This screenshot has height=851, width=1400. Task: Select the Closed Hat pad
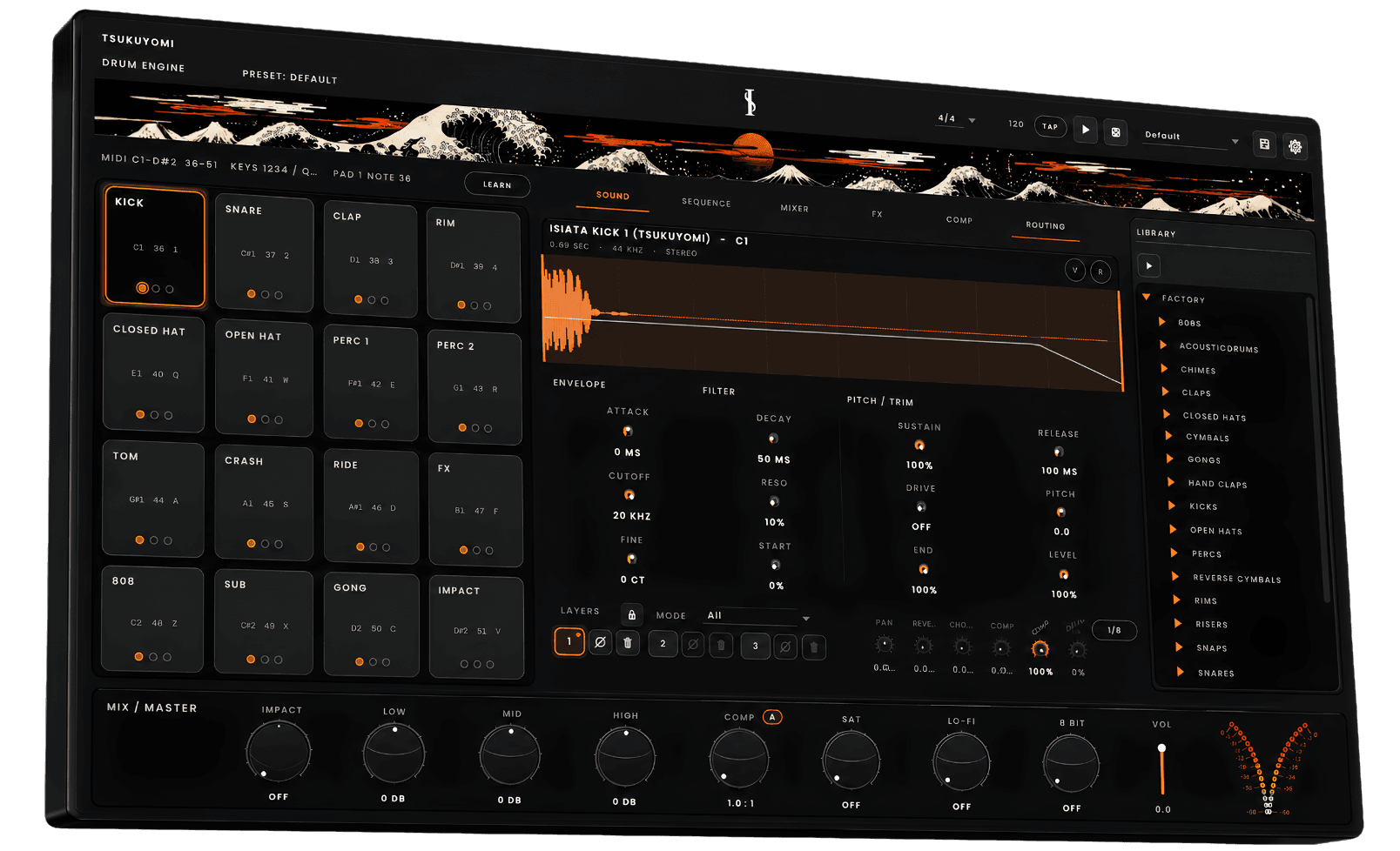pyautogui.click(x=153, y=373)
